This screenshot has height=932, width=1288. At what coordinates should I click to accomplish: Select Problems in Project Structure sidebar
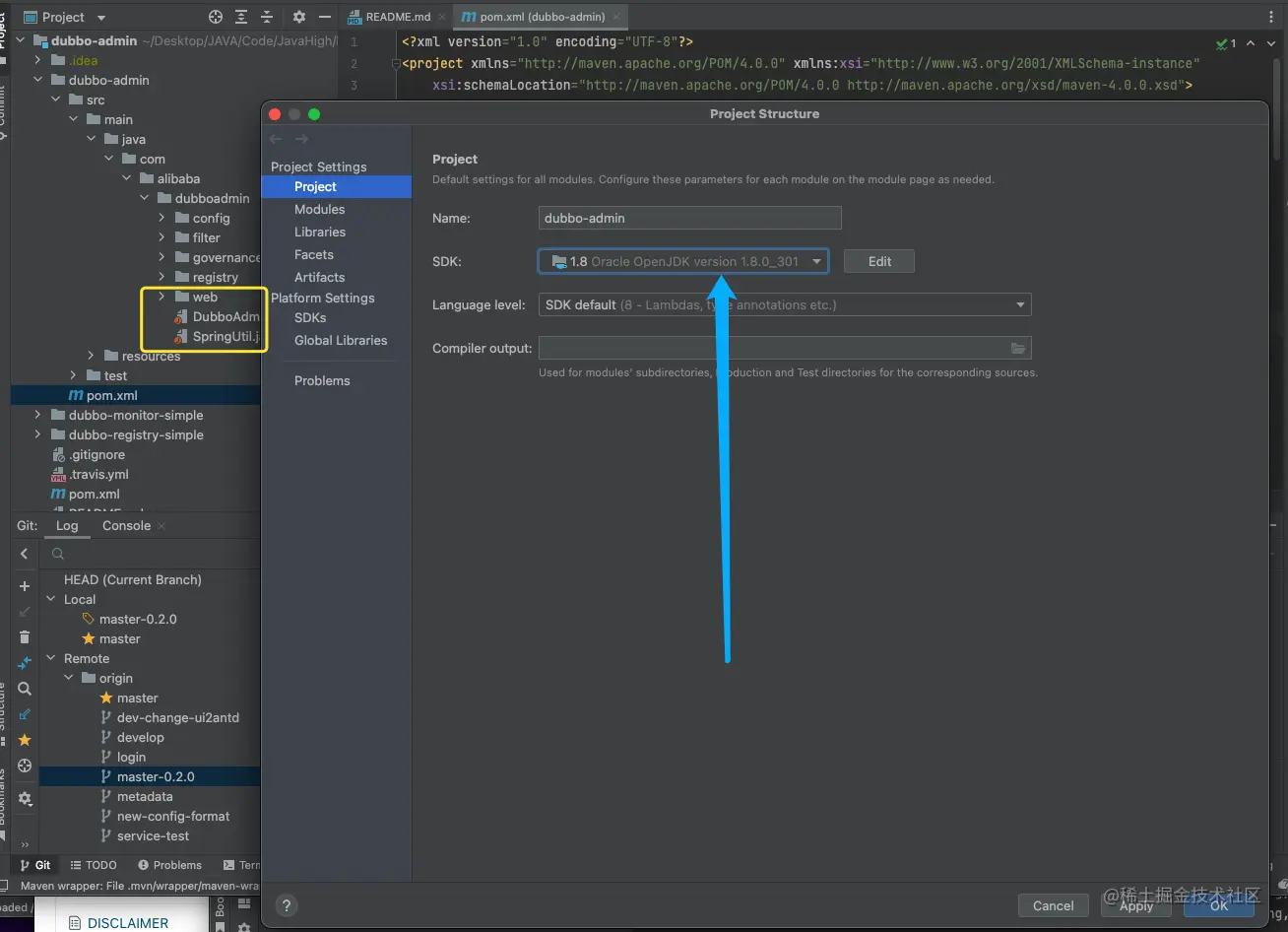[322, 380]
